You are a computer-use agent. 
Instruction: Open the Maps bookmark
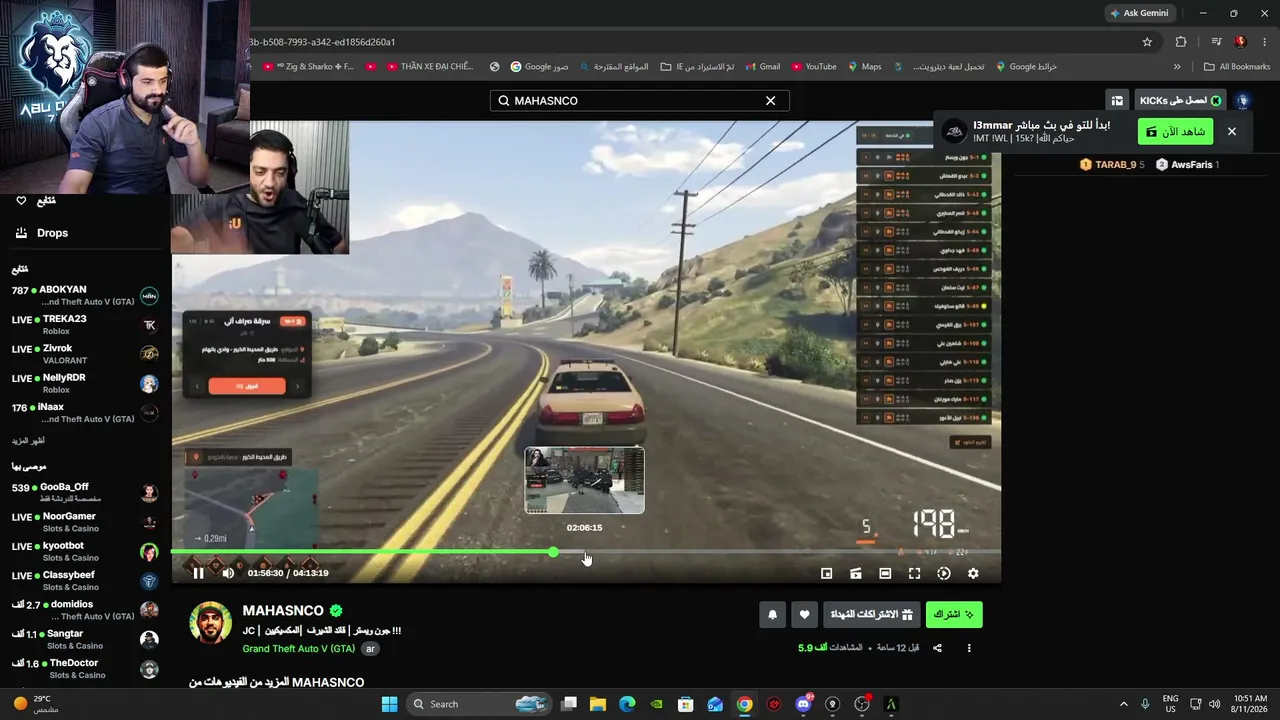click(865, 67)
